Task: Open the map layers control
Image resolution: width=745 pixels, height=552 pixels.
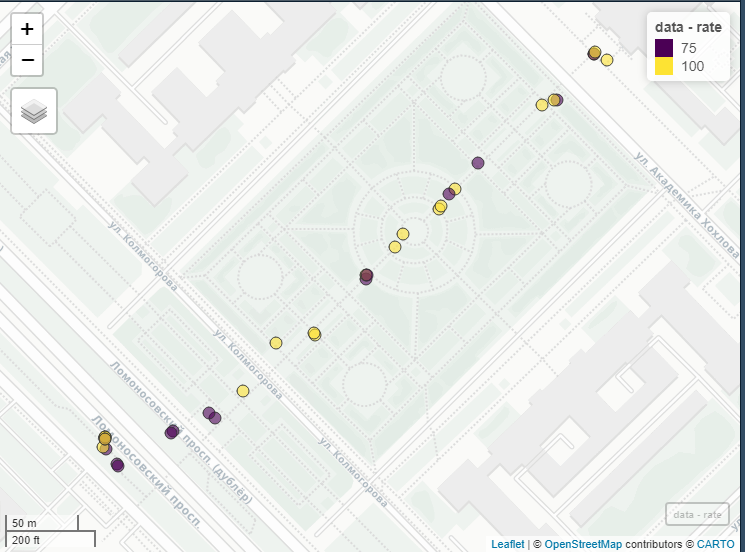Action: point(34,111)
